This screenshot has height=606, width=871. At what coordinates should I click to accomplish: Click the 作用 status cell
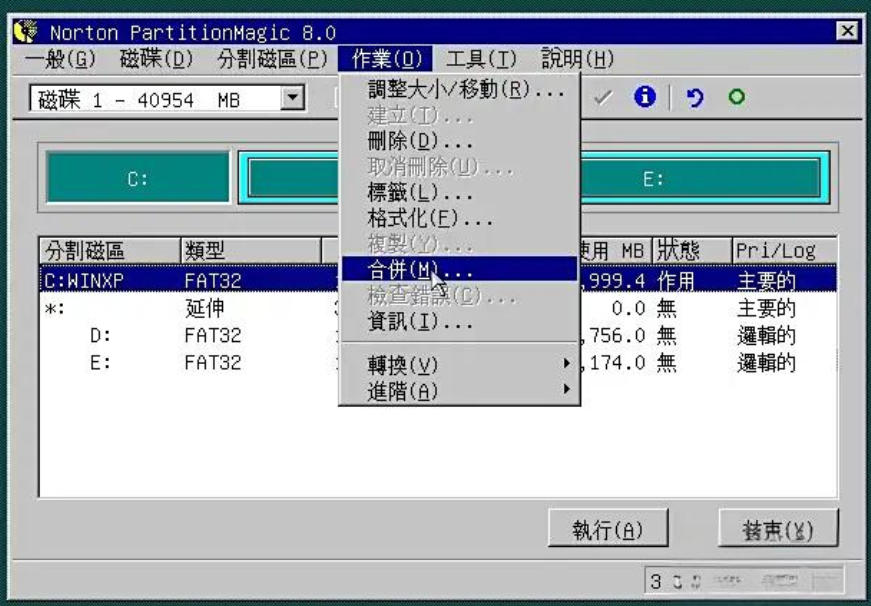675,281
